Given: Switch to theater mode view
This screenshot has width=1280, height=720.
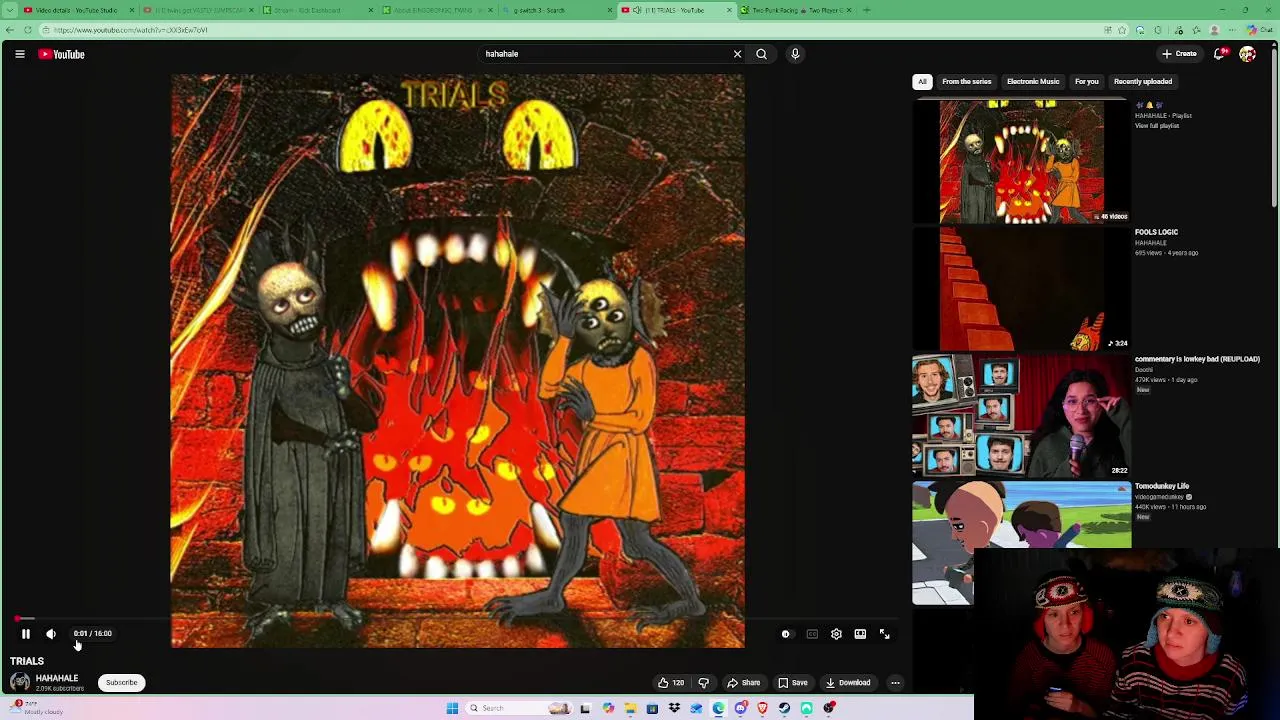Looking at the screenshot, I should [860, 633].
